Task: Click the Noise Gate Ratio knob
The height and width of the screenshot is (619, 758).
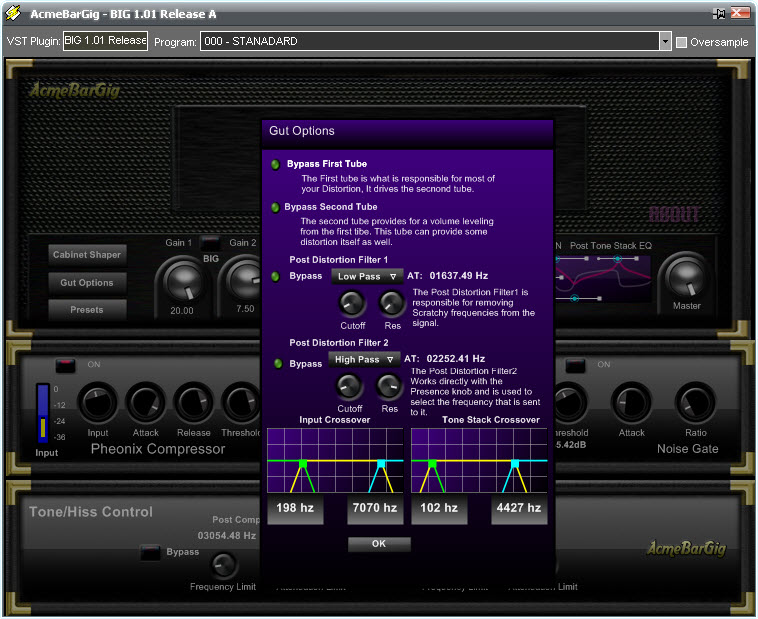Action: tap(696, 403)
